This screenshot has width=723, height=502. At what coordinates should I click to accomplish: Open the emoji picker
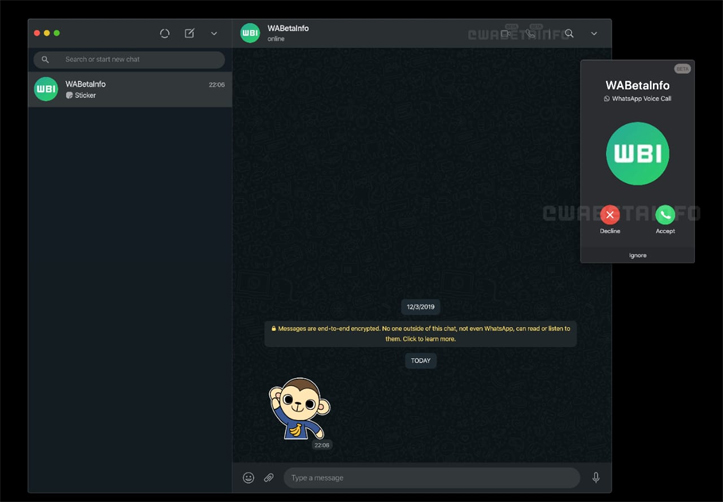[249, 478]
